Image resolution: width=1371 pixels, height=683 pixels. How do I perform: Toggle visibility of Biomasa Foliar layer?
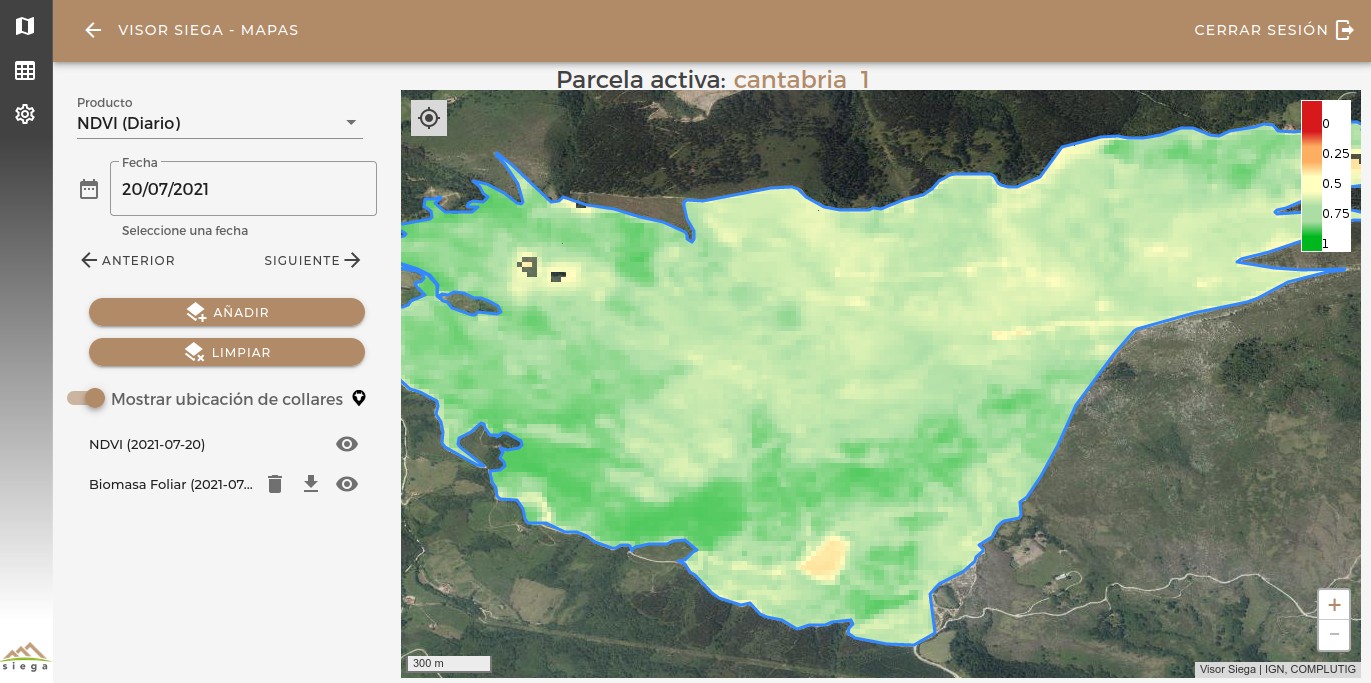click(347, 484)
